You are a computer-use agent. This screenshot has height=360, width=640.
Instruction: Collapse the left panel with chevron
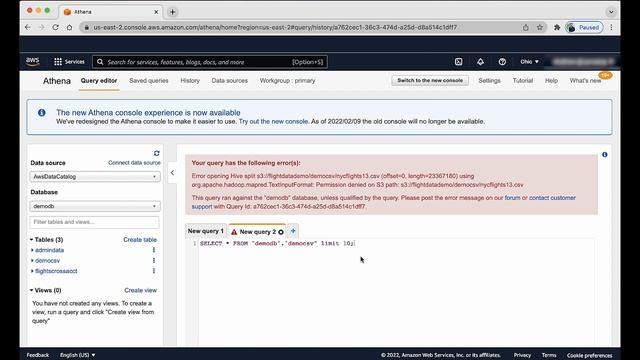172,173
